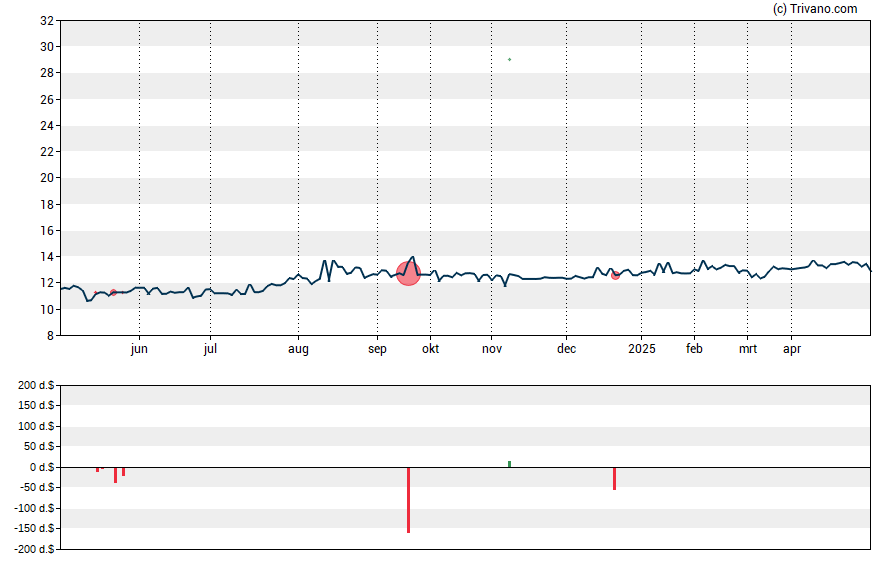Click the red bar below December marker

614,478
